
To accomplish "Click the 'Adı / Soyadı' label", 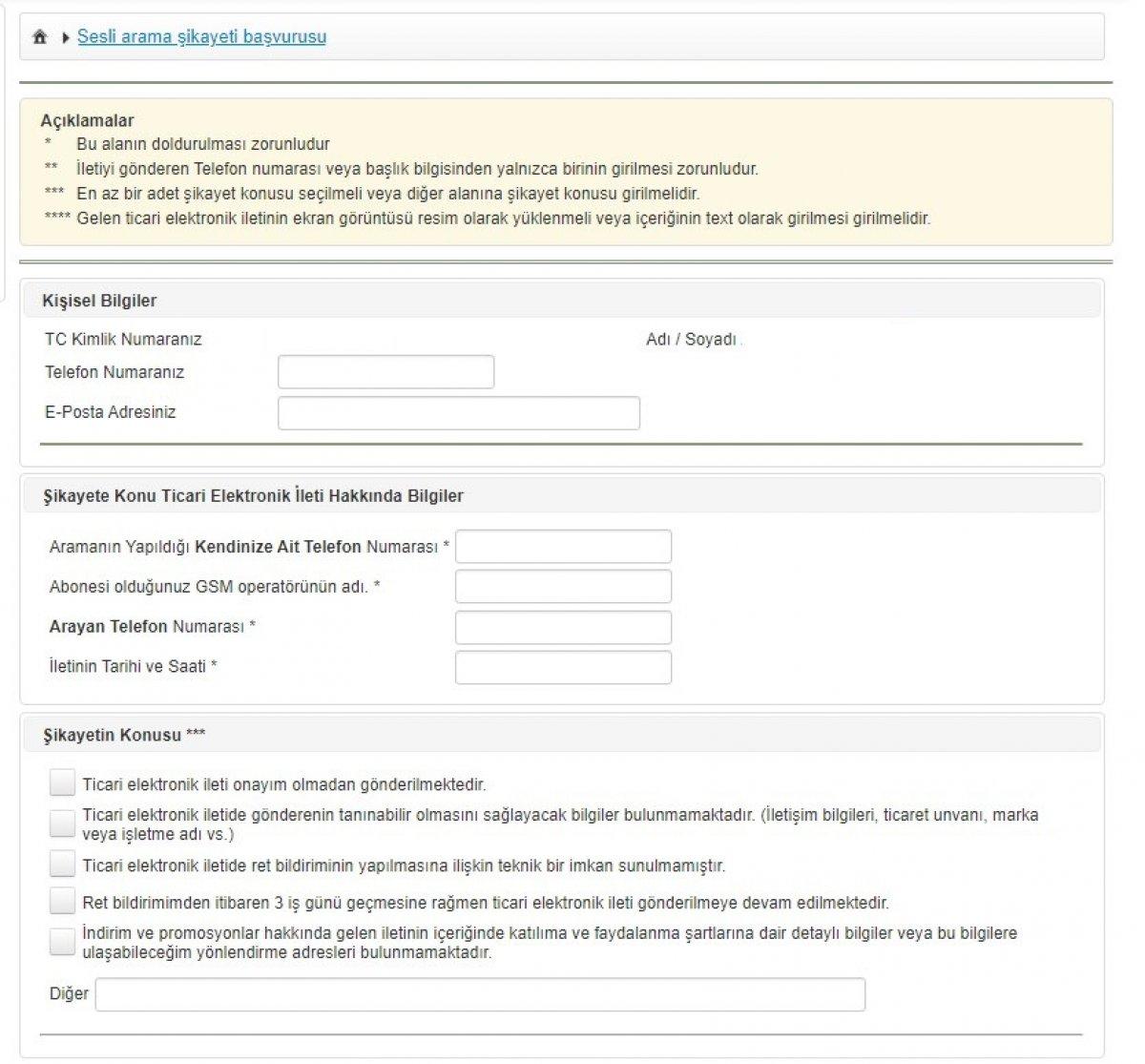I will tap(691, 340).
